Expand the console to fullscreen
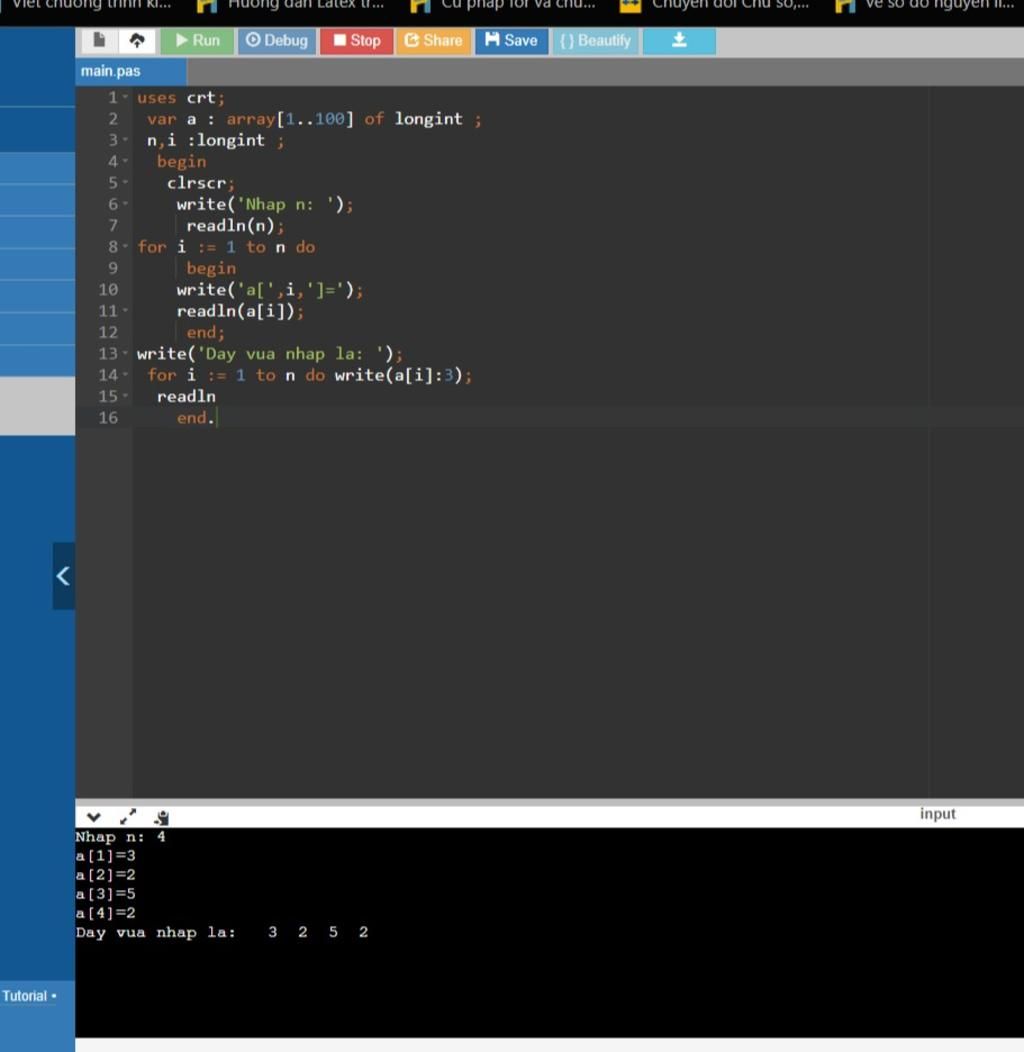The height and width of the screenshot is (1052, 1024). (127, 817)
